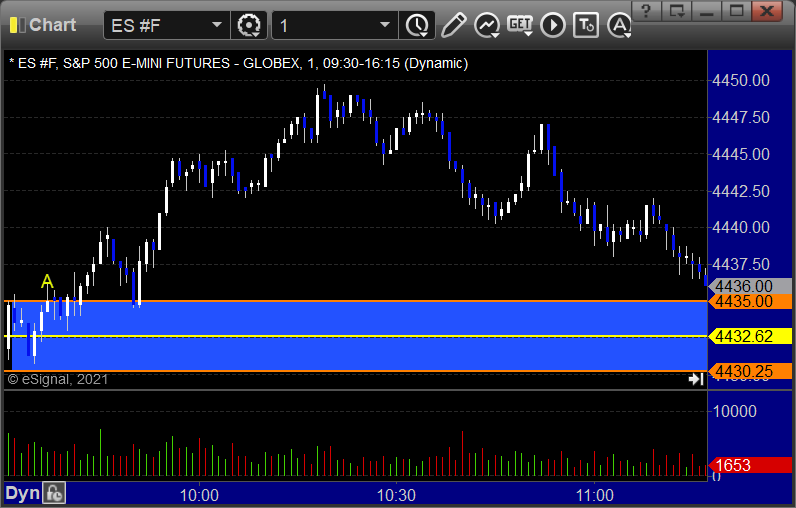
Task: Click the 11:00 time axis label
Action: [594, 495]
